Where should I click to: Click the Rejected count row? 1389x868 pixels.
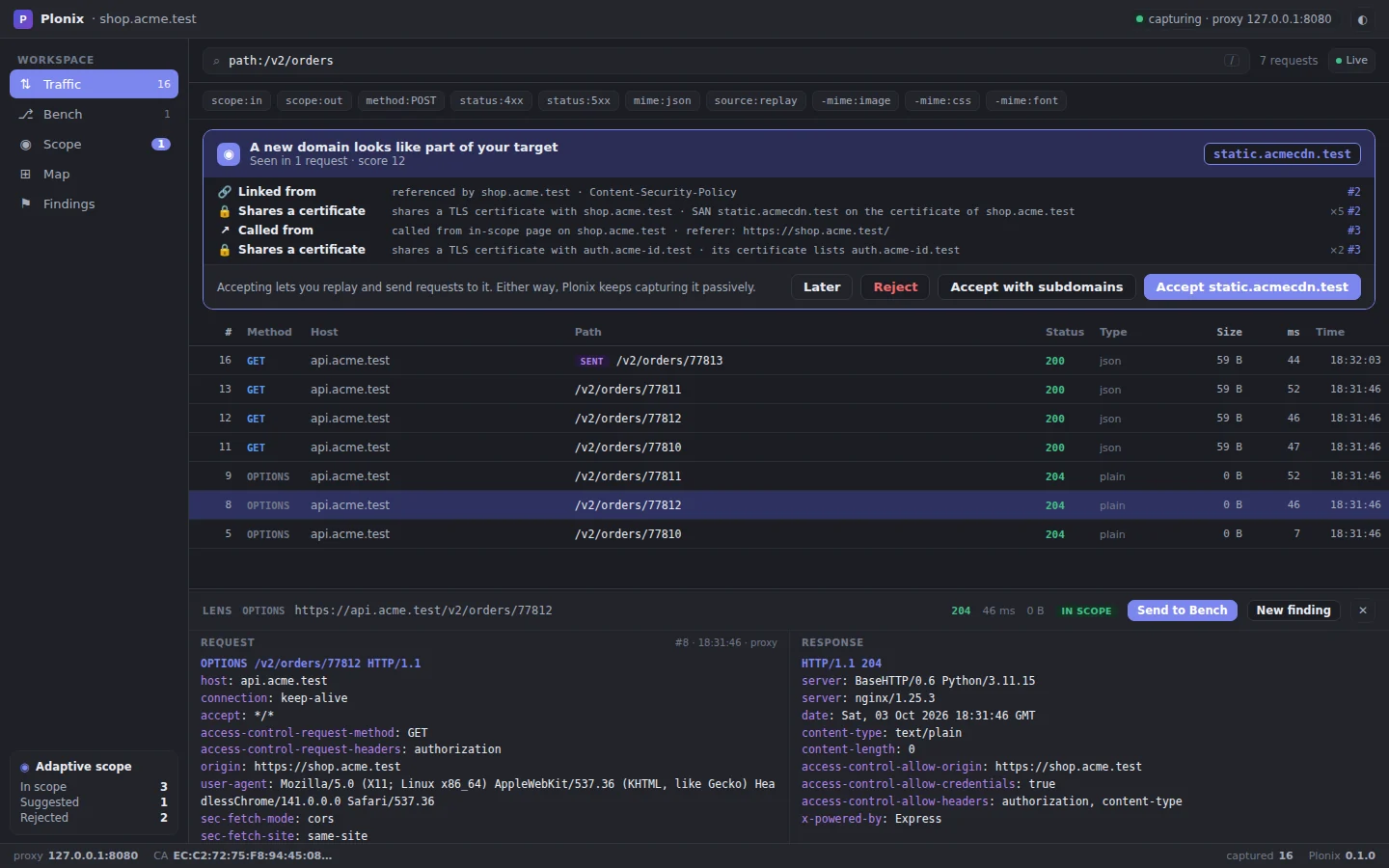click(94, 818)
